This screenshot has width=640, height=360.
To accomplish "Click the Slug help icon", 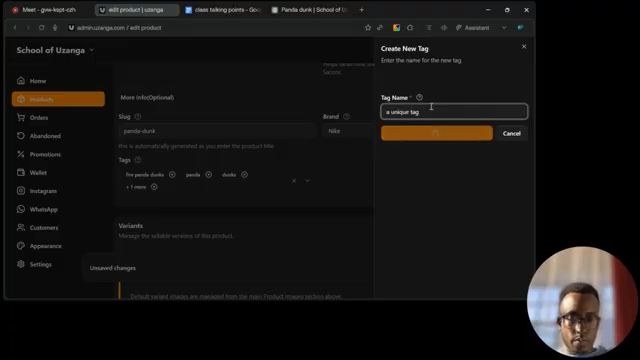I will point(138,117).
